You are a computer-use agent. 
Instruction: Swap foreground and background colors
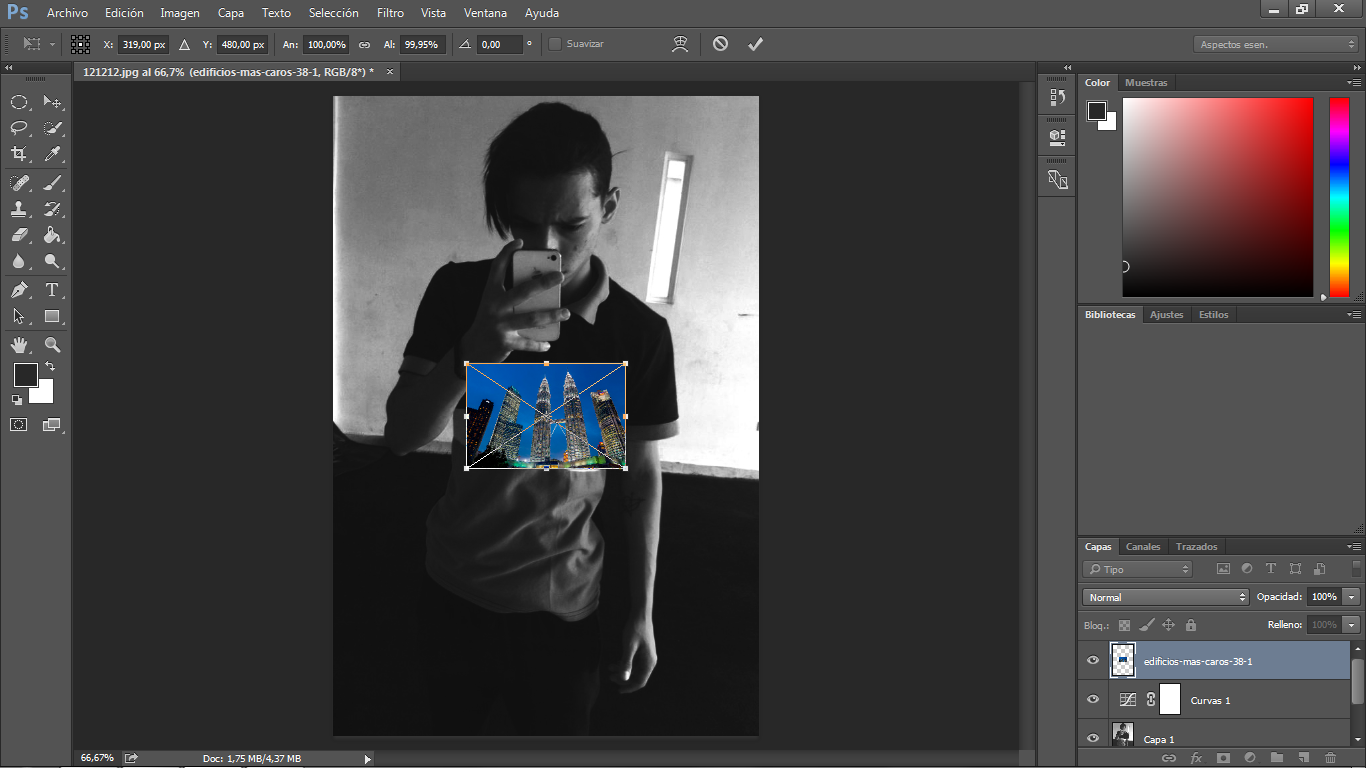tap(50, 367)
